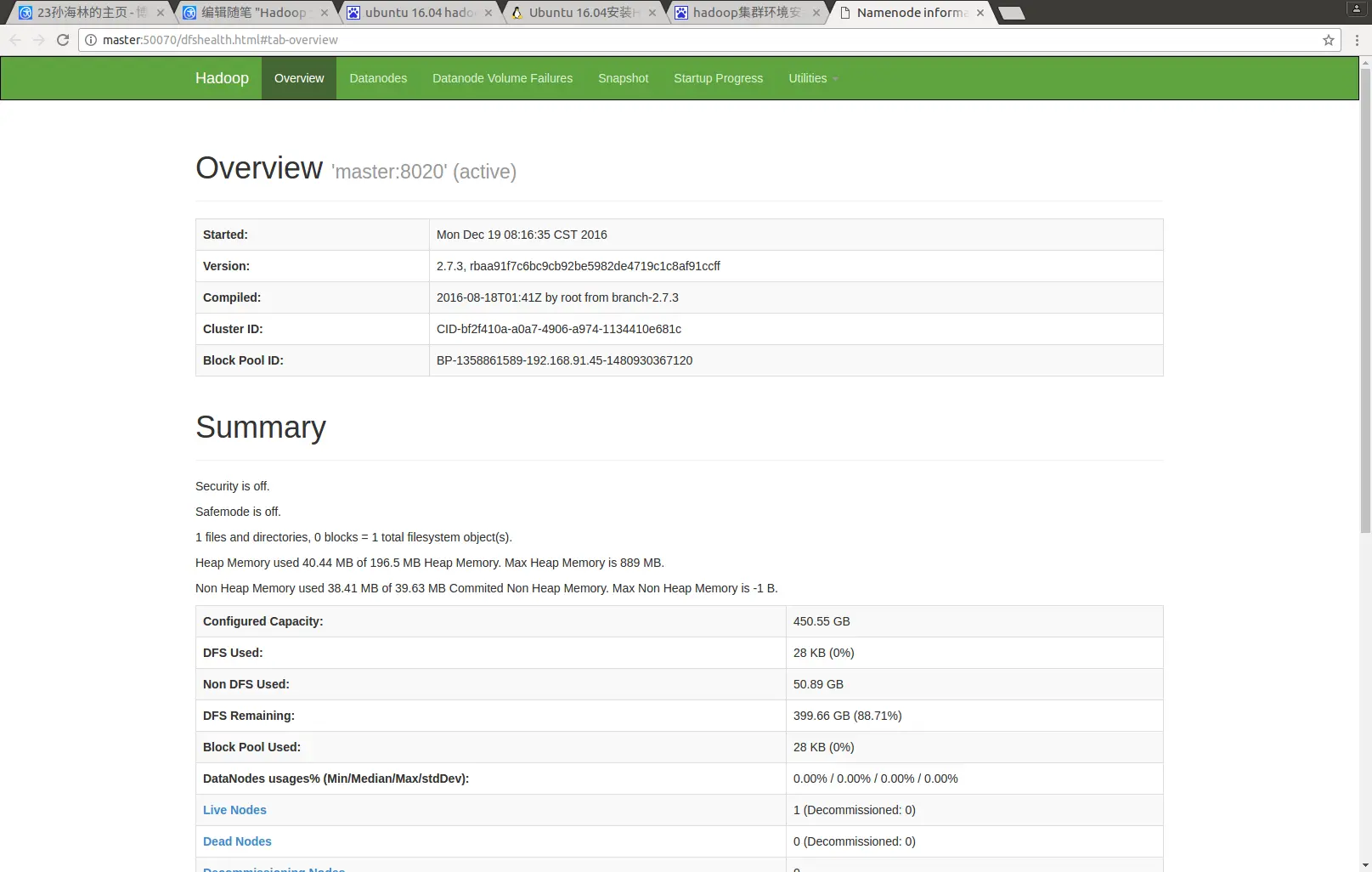Open a new browser tab
This screenshot has width=1372, height=872.
click(x=1011, y=13)
